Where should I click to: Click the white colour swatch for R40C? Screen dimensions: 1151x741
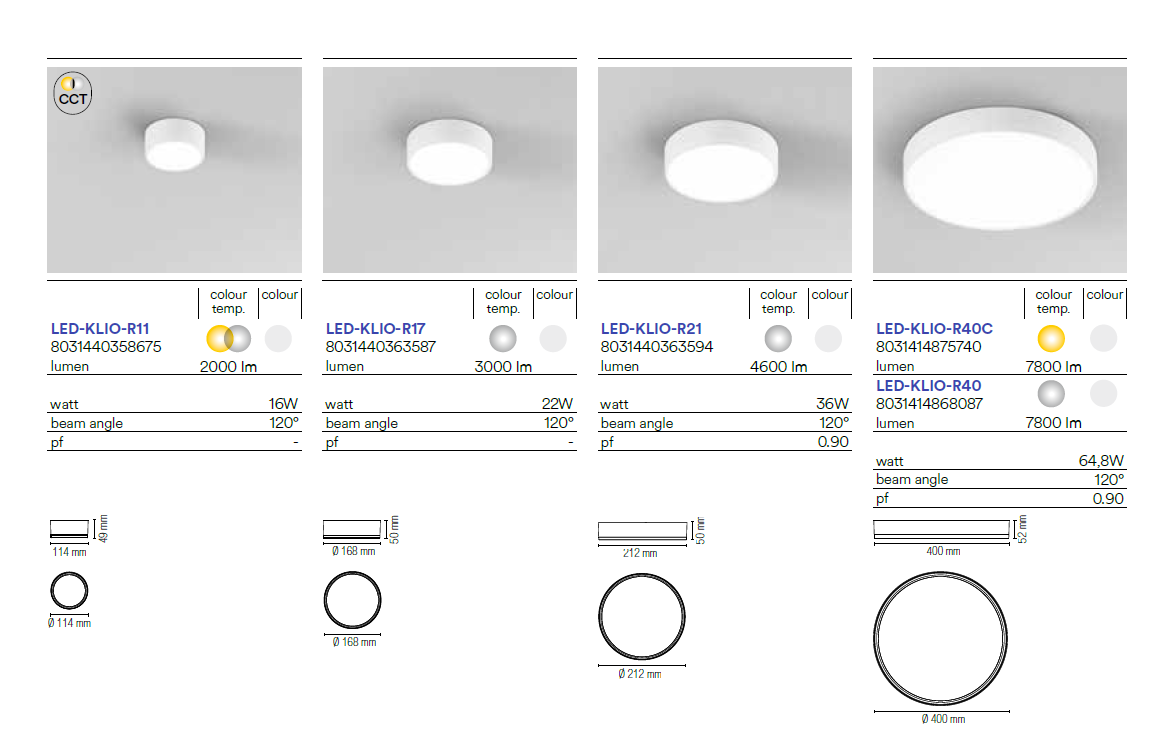(1103, 339)
